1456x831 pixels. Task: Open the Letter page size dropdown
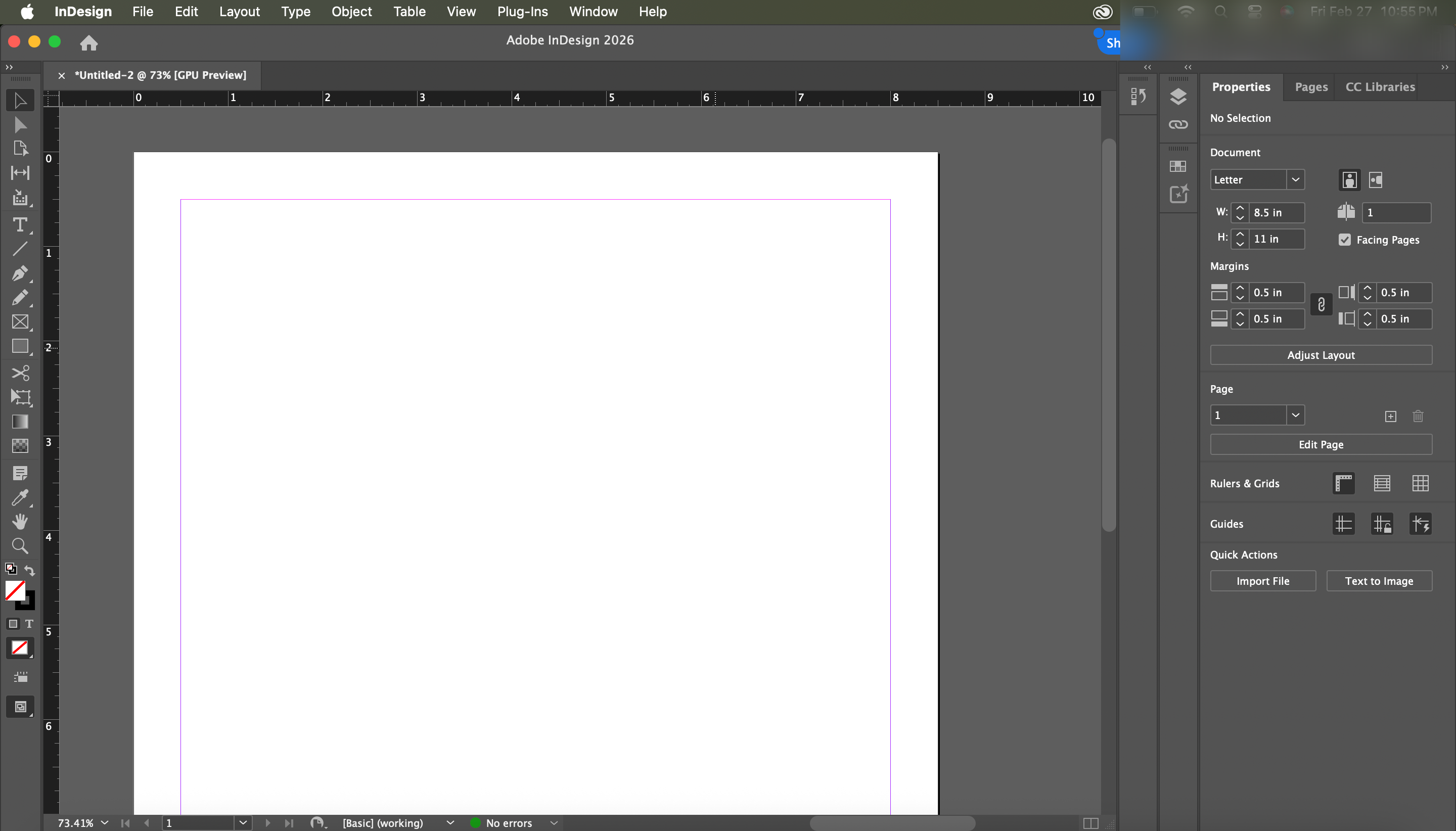[1295, 180]
